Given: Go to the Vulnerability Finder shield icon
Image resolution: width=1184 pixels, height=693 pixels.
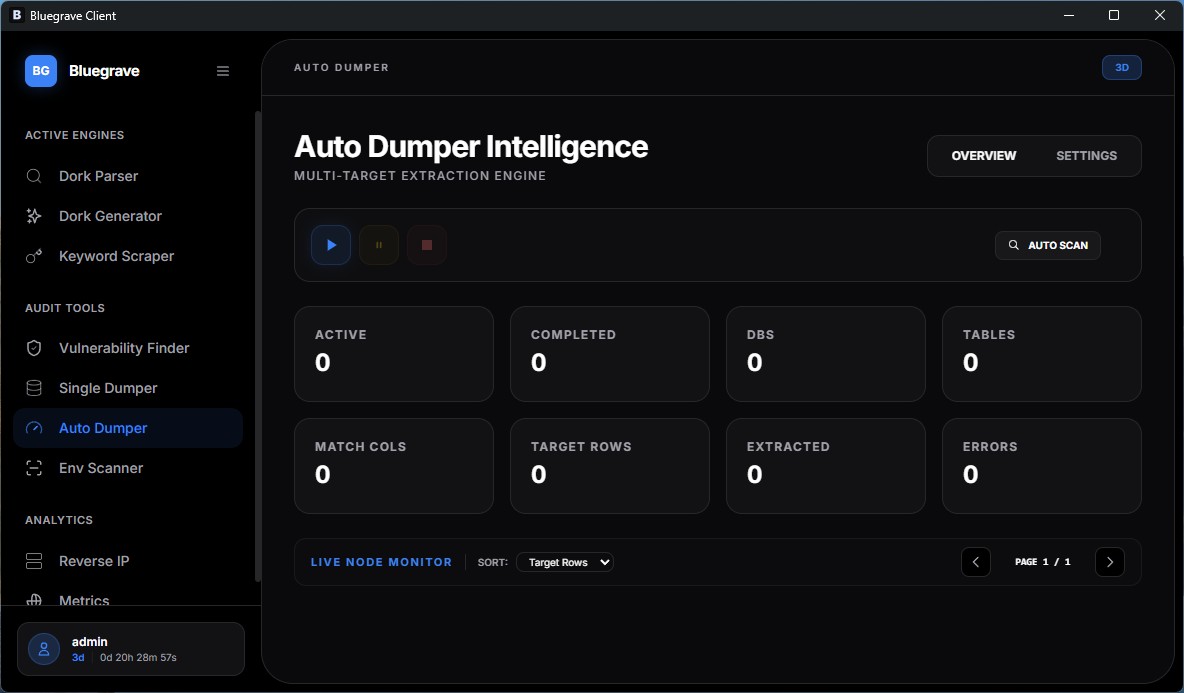Looking at the screenshot, I should pyautogui.click(x=34, y=348).
